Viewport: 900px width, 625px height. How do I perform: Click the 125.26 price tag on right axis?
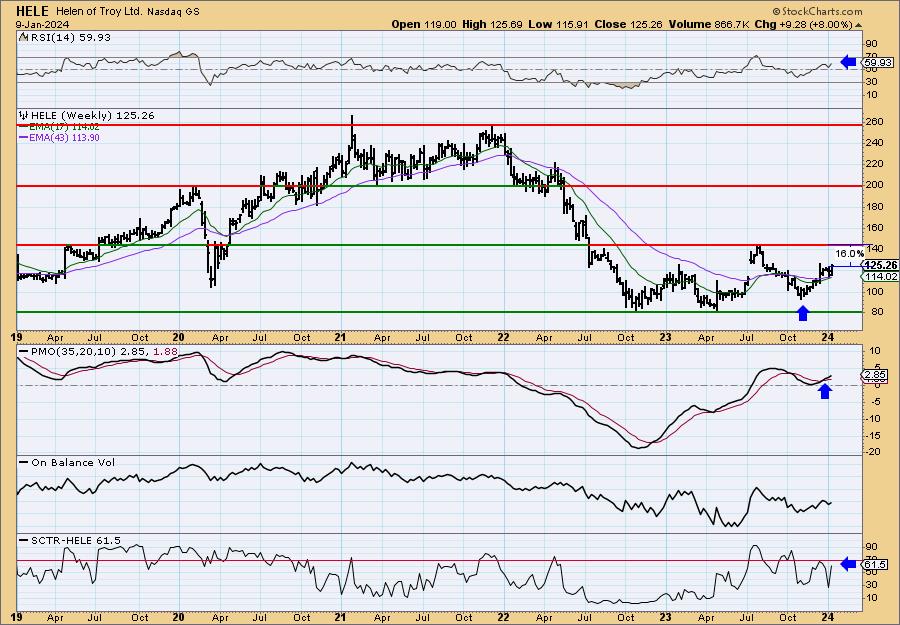click(881, 265)
